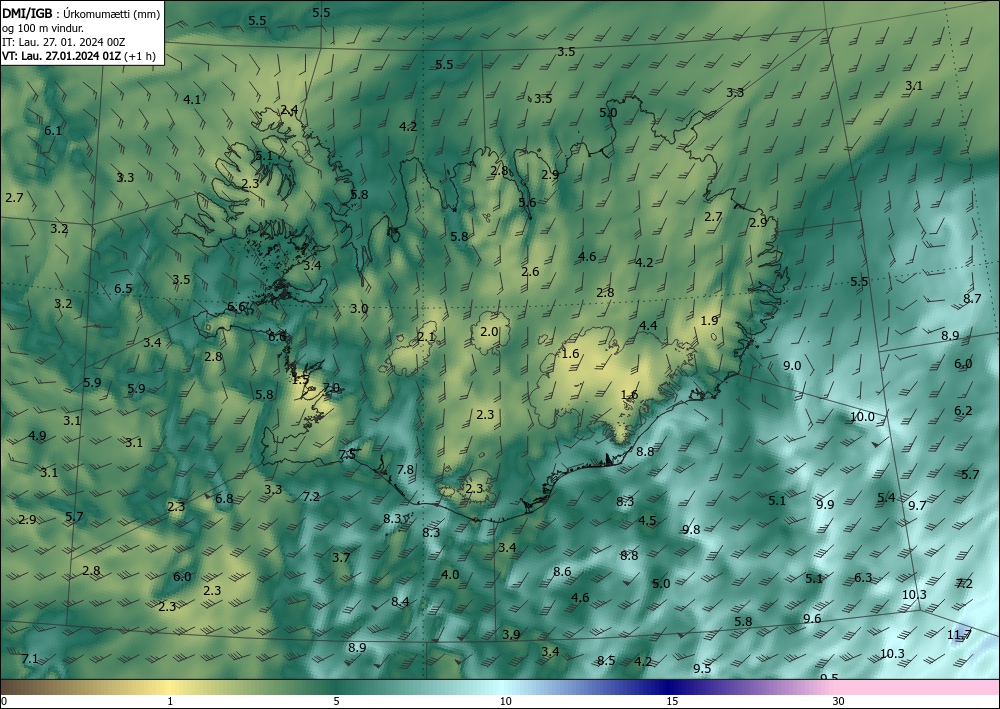This screenshot has width=1000, height=709.
Task: Click the map value 9.8
Action: (691, 530)
